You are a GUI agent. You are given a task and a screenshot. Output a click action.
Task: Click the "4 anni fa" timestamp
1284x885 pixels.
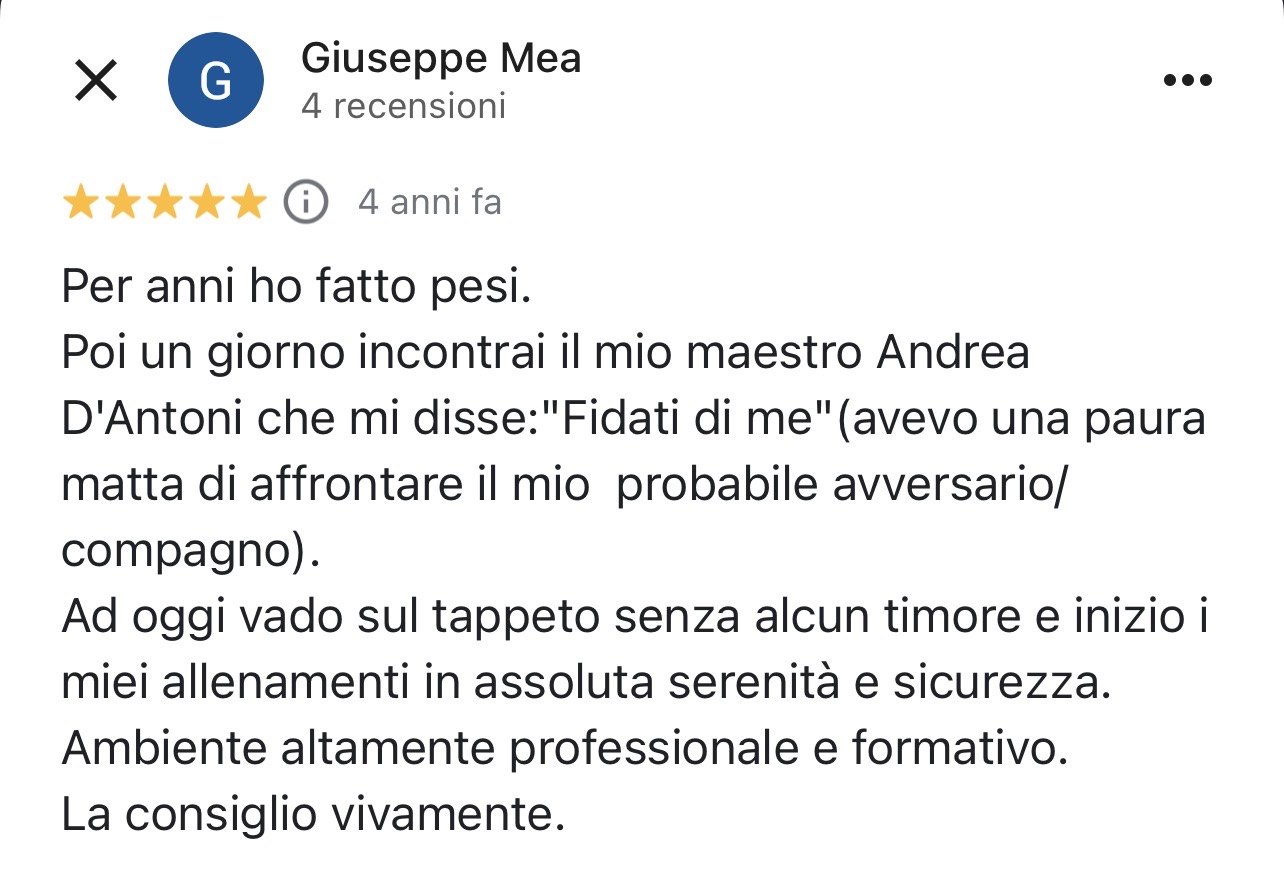(430, 203)
